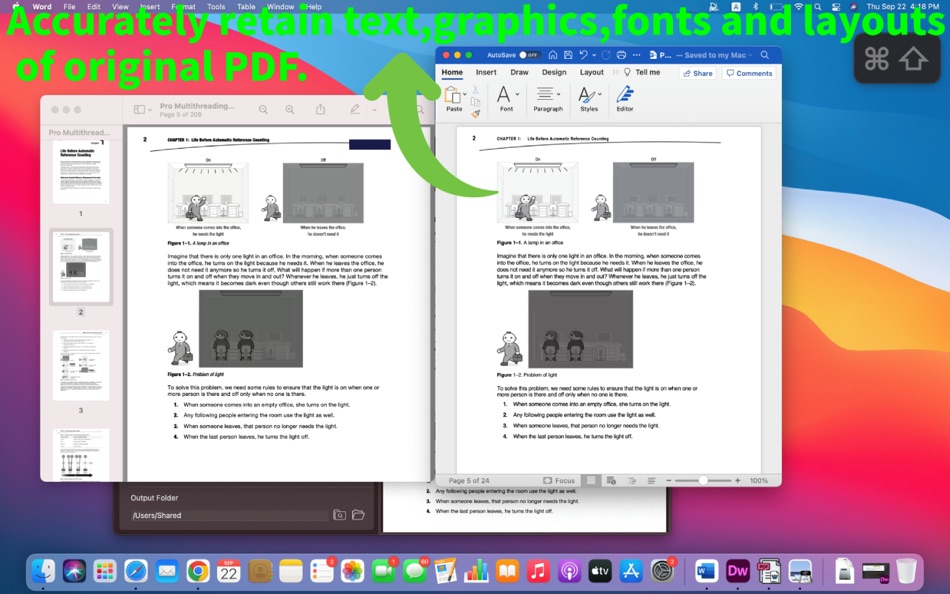Viewport: 950px width, 594px height.
Task: Click the Print icon in Word's title bar
Action: pyautogui.click(x=621, y=55)
